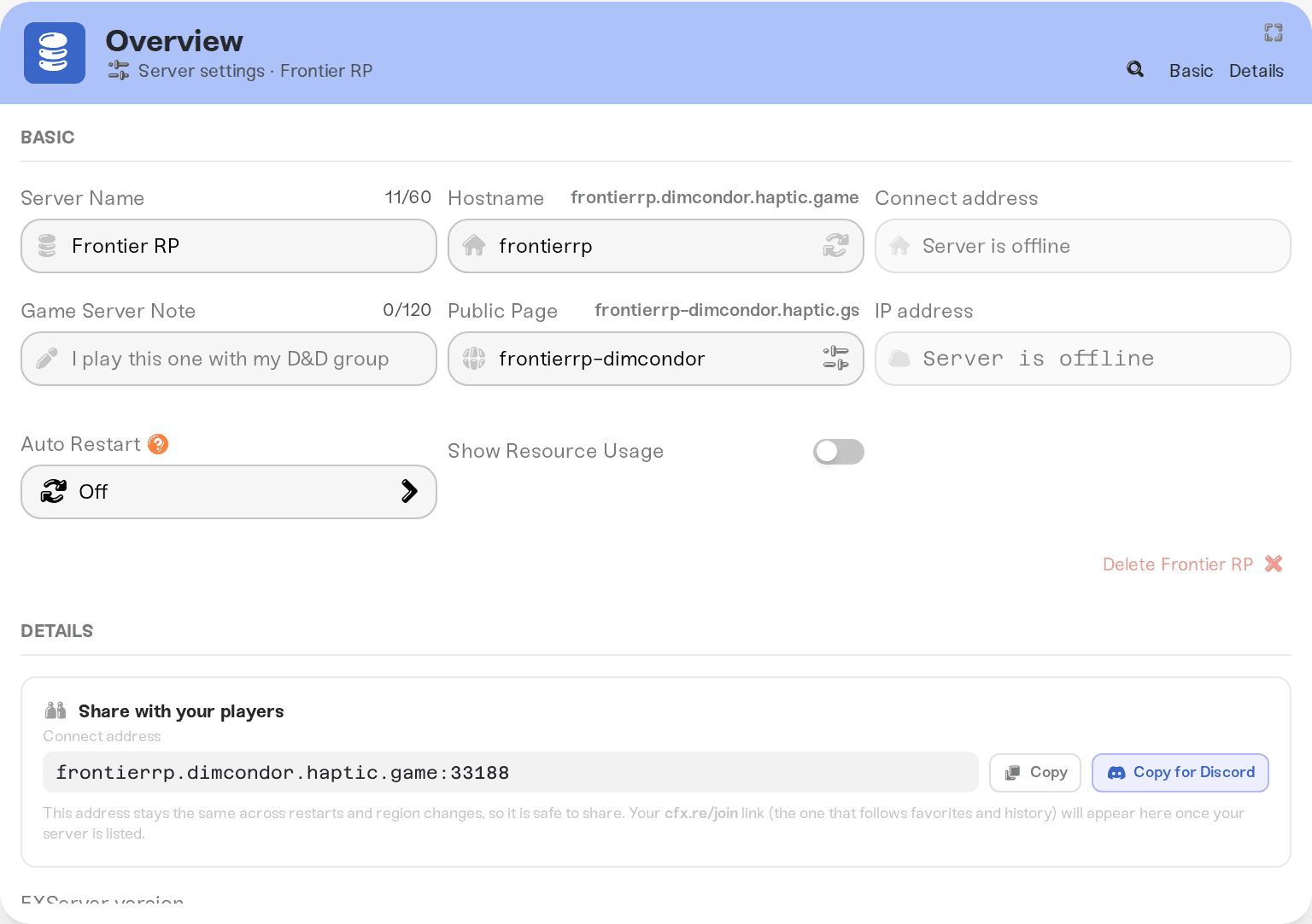This screenshot has width=1312, height=924.
Task: Jump to the Details section tab
Action: tap(1256, 71)
